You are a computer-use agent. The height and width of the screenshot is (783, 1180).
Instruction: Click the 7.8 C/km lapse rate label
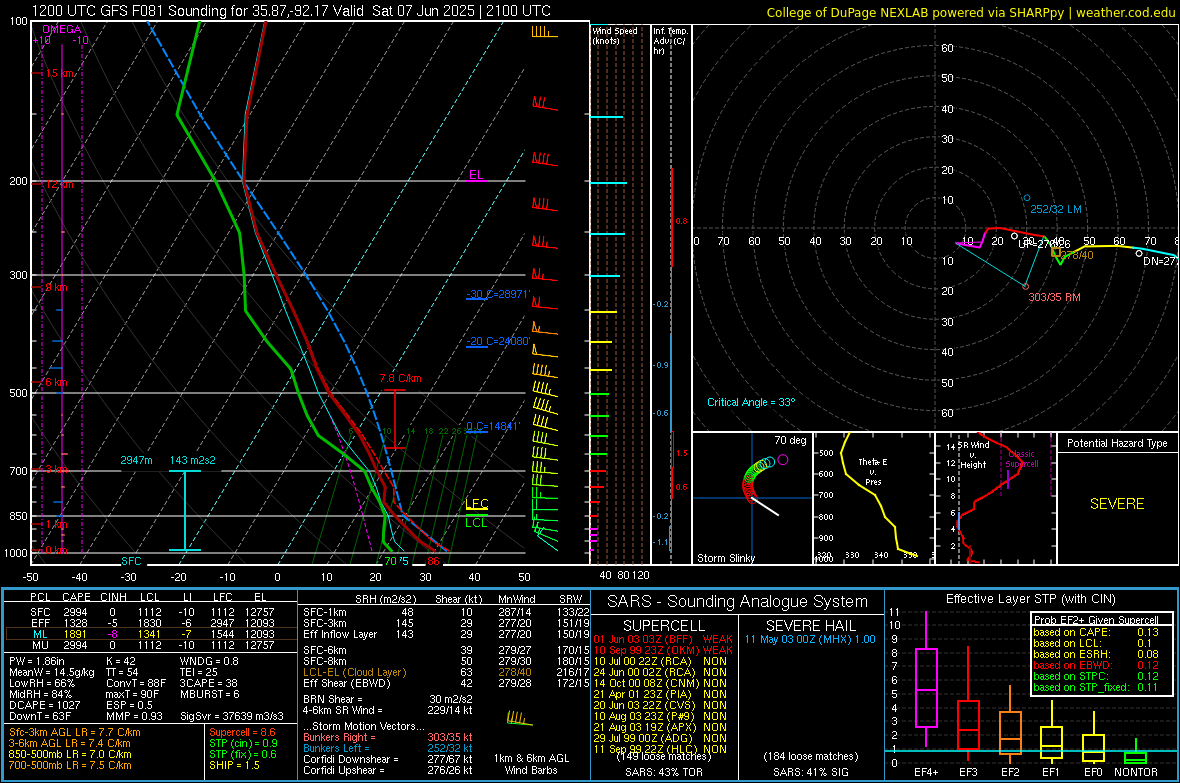400,379
